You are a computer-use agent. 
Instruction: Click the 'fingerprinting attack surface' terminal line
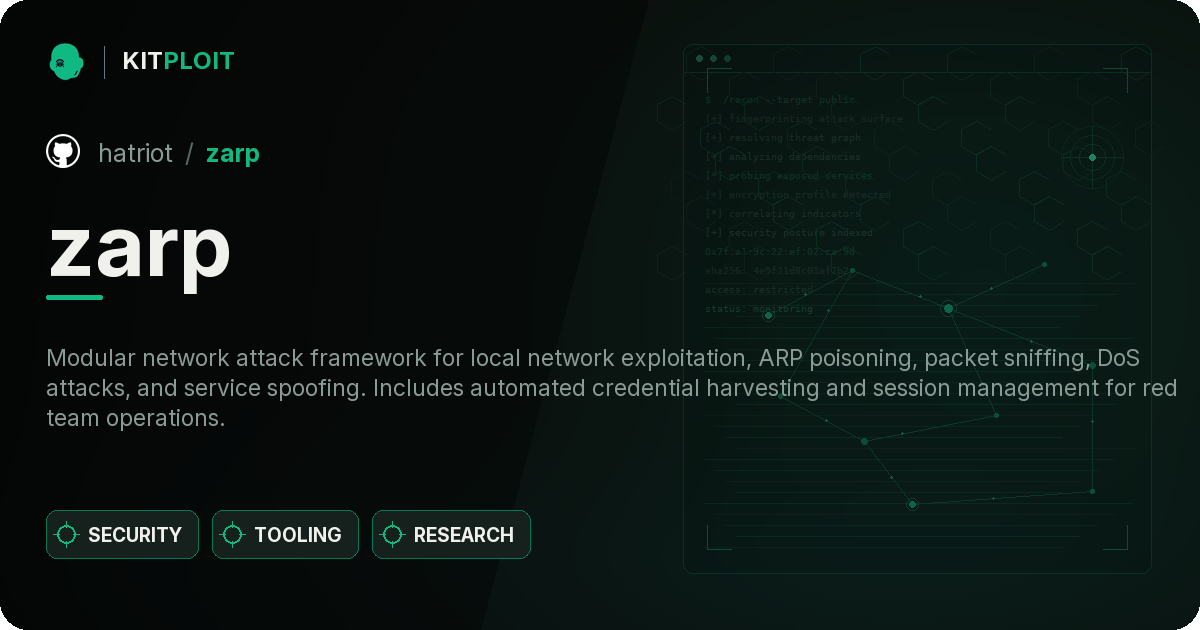[803, 119]
